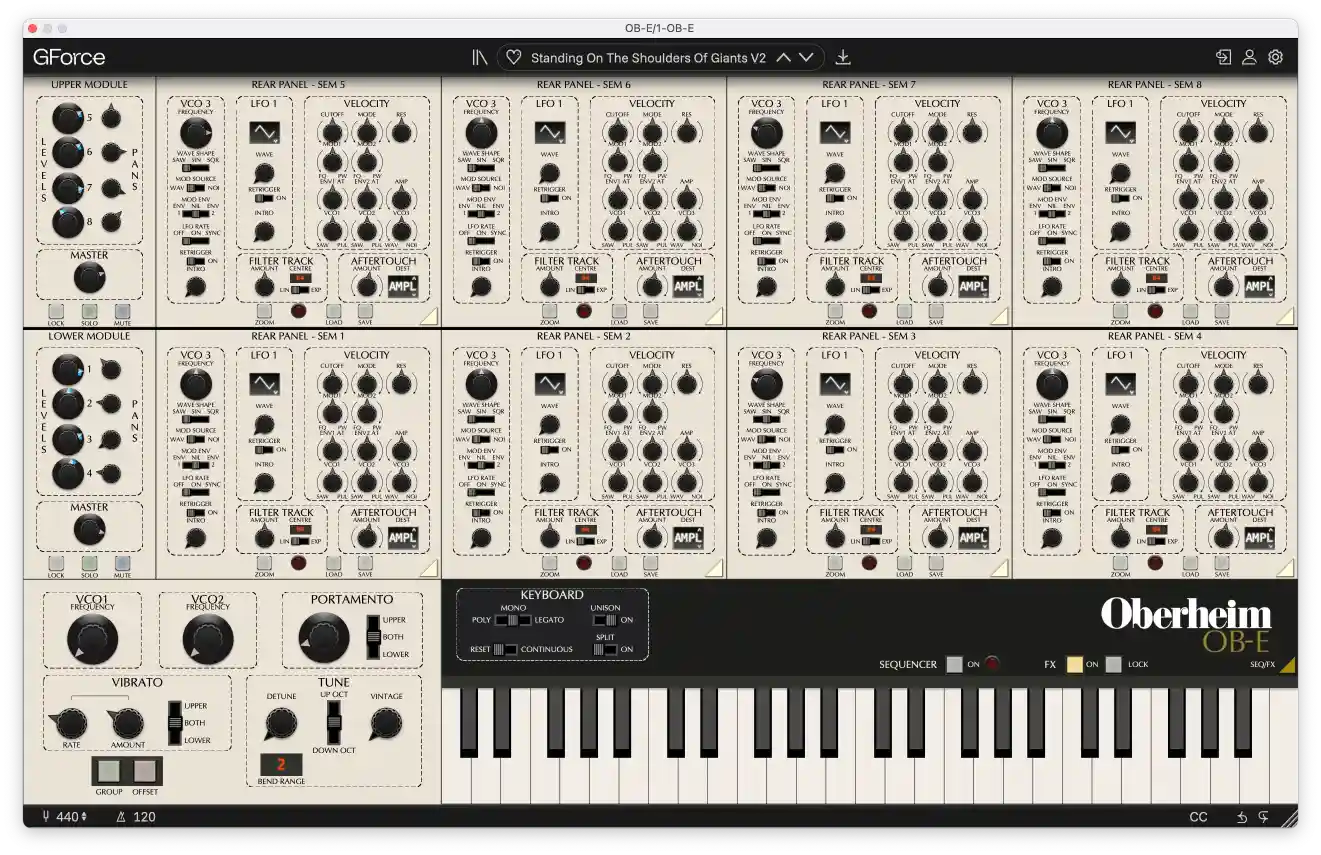Image resolution: width=1321 pixels, height=855 pixels.
Task: Go to the previous preset with up chevron
Action: click(783, 58)
